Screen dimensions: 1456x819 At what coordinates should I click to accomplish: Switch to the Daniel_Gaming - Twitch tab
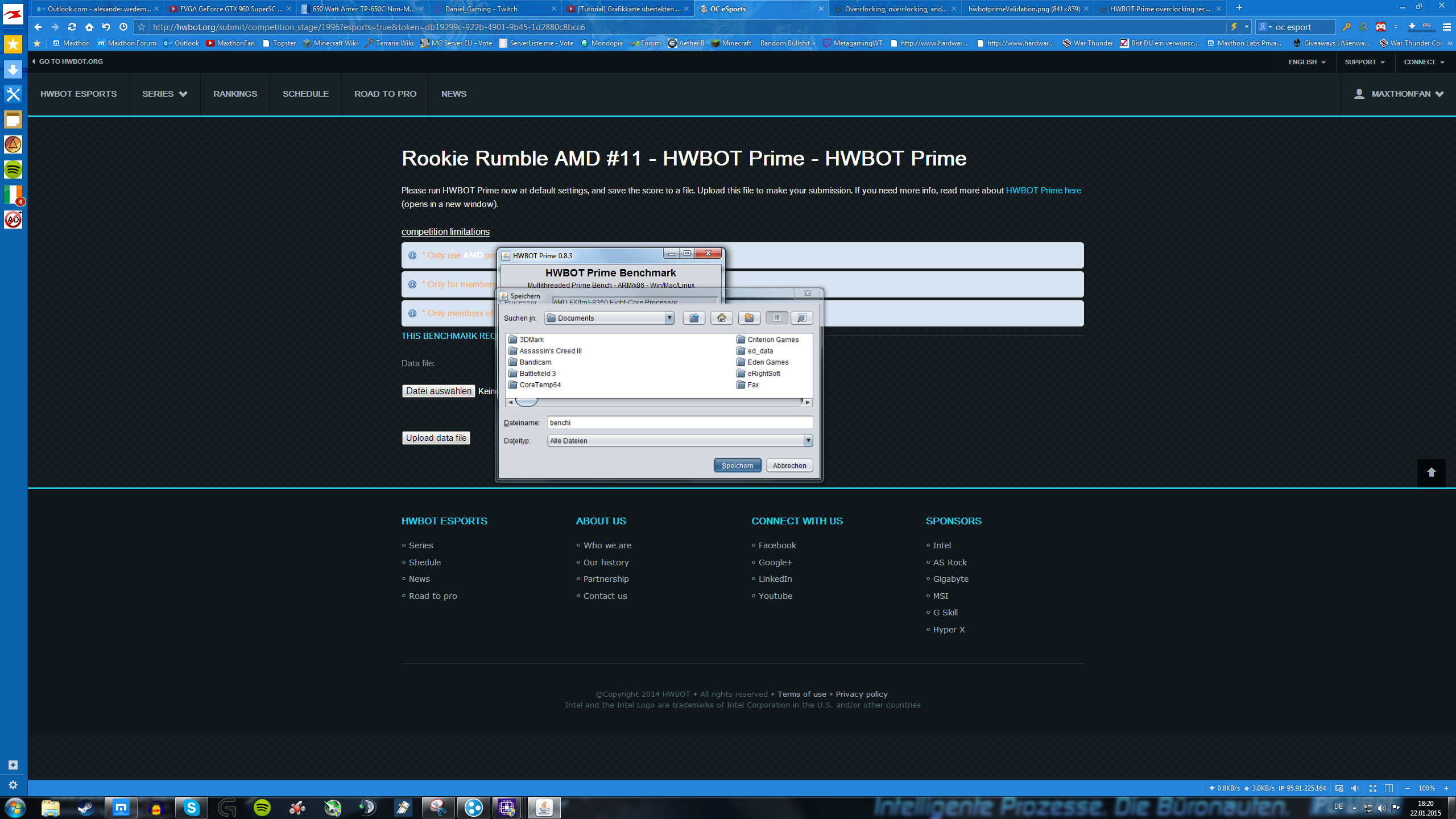[495, 9]
